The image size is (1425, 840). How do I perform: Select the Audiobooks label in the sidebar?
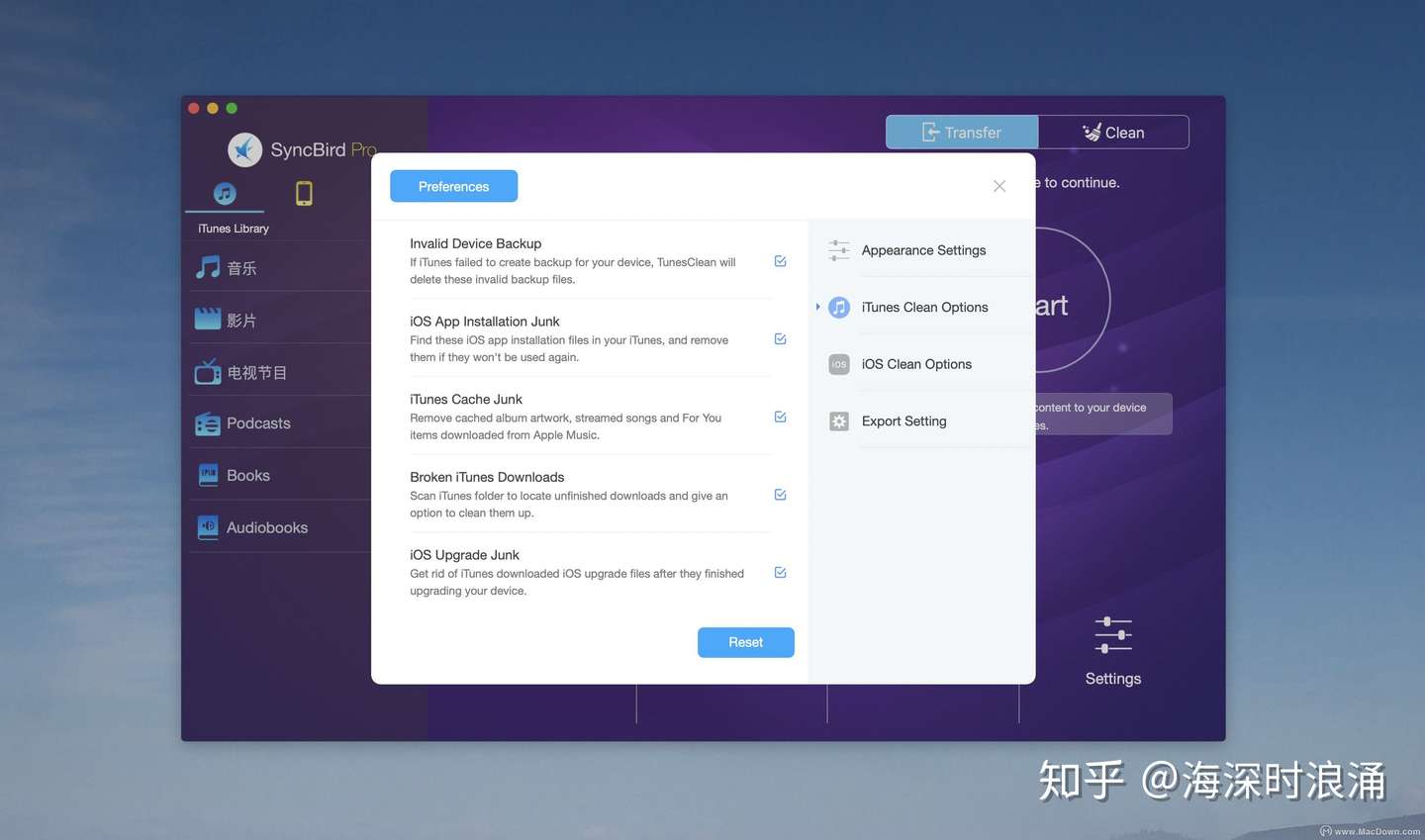click(267, 527)
